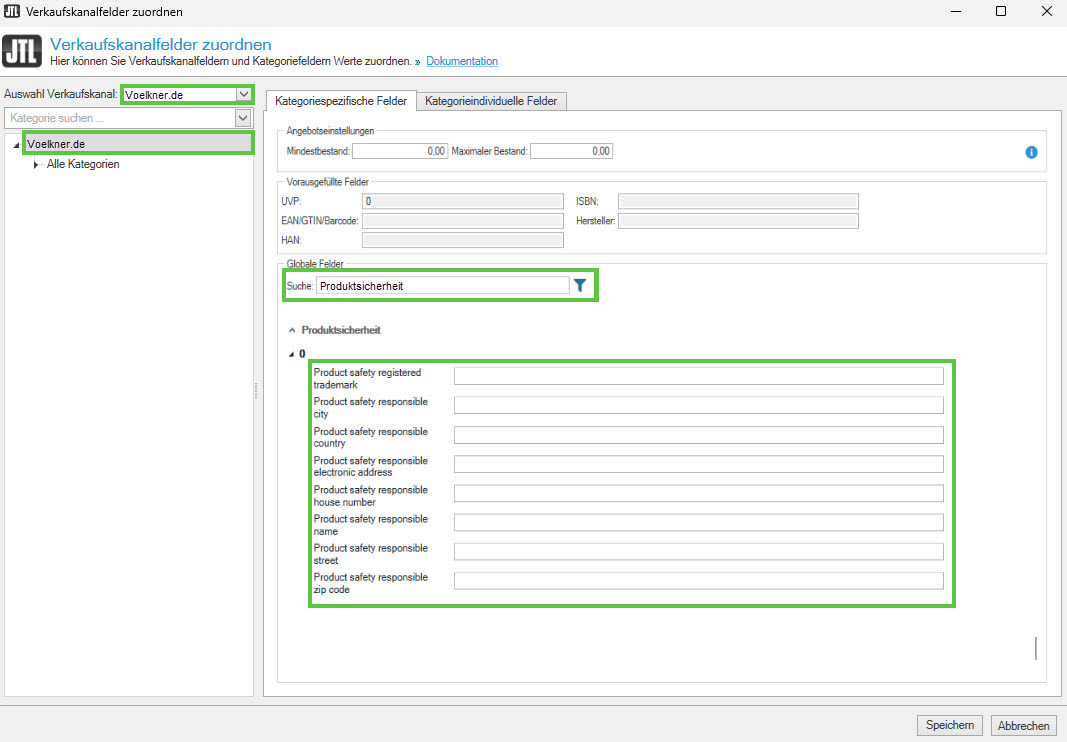Select the Kategoriespezifische Felder tab
The image size is (1067, 742).
(x=342, y=101)
